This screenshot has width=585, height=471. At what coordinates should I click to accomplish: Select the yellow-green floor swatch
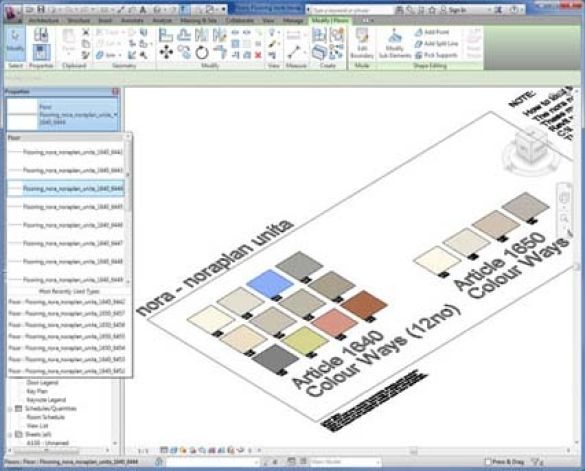click(x=305, y=340)
